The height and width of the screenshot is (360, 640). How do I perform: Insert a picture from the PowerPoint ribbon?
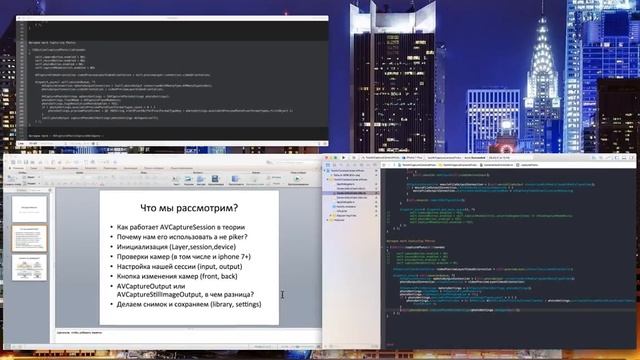pos(188,178)
